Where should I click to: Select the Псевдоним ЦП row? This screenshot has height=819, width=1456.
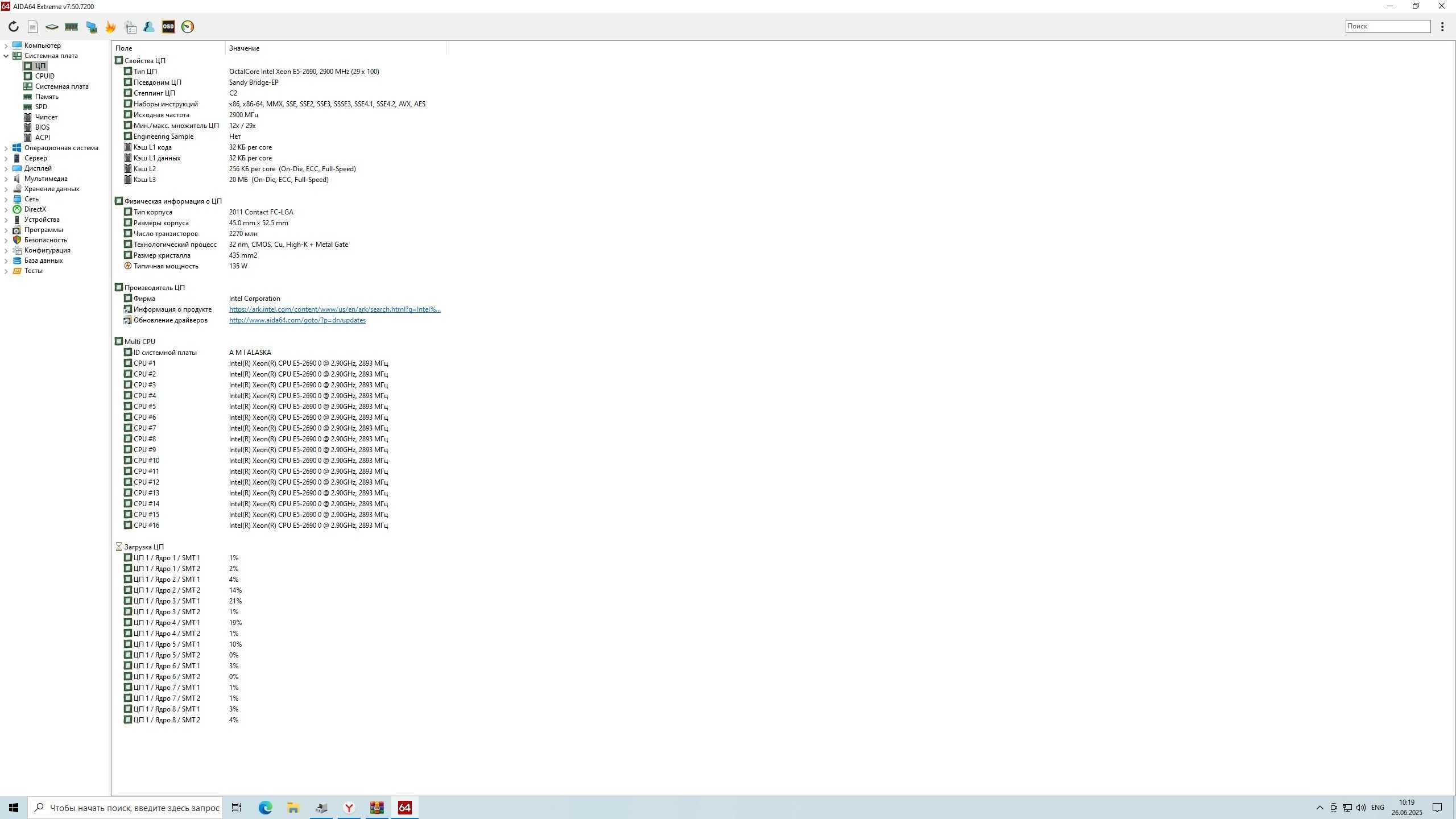coord(279,82)
